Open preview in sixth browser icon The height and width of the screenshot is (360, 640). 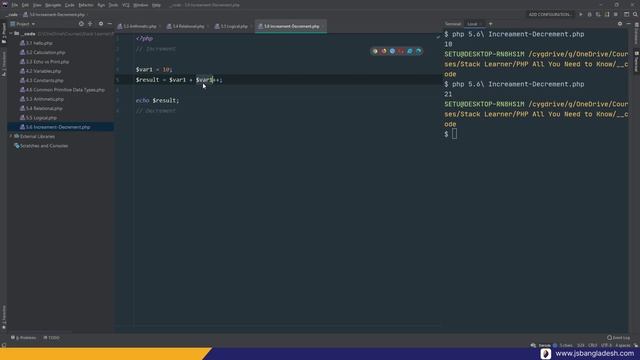click(418, 51)
